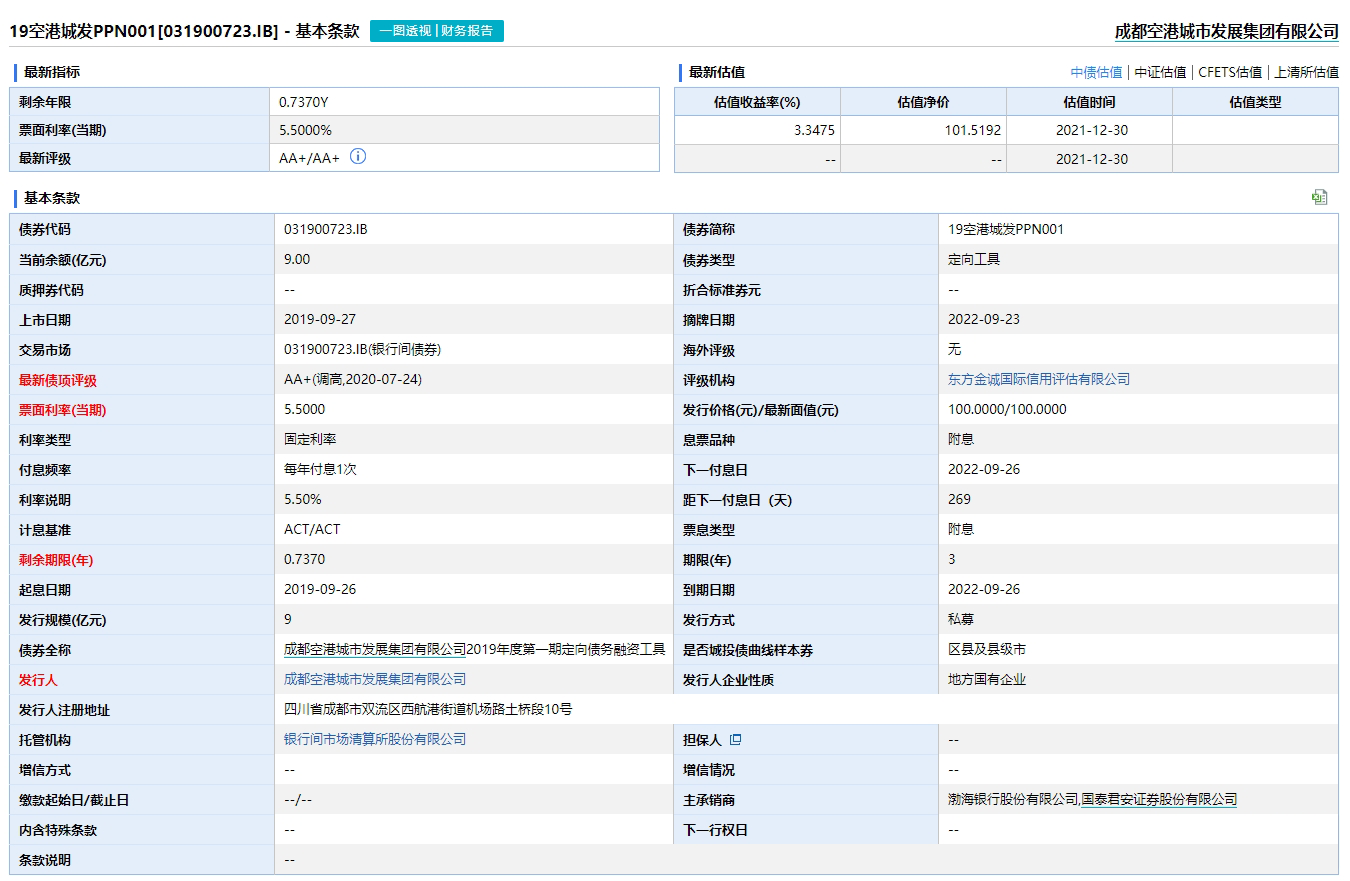Click the 估值净价 column header
This screenshot has height=881, width=1350.
(x=923, y=102)
